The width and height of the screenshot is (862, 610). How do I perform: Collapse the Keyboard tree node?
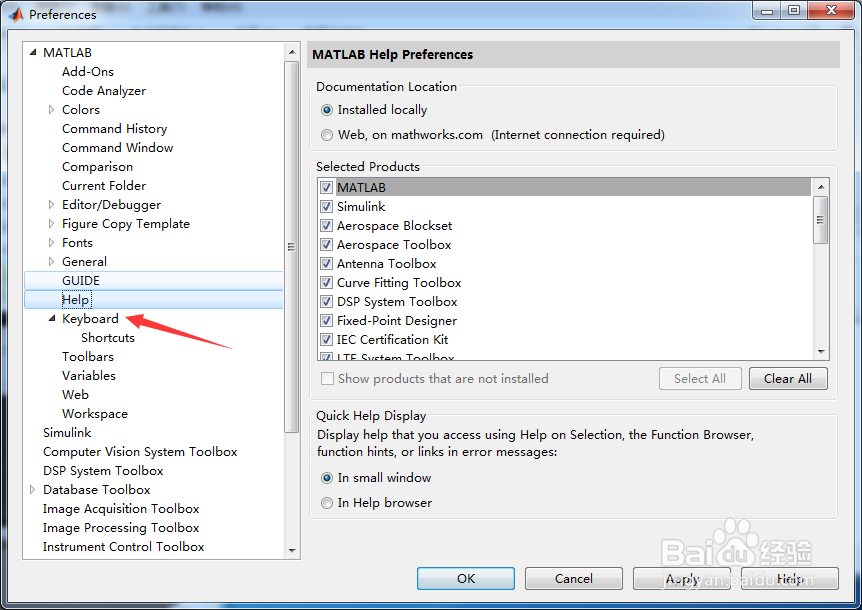(x=52, y=318)
